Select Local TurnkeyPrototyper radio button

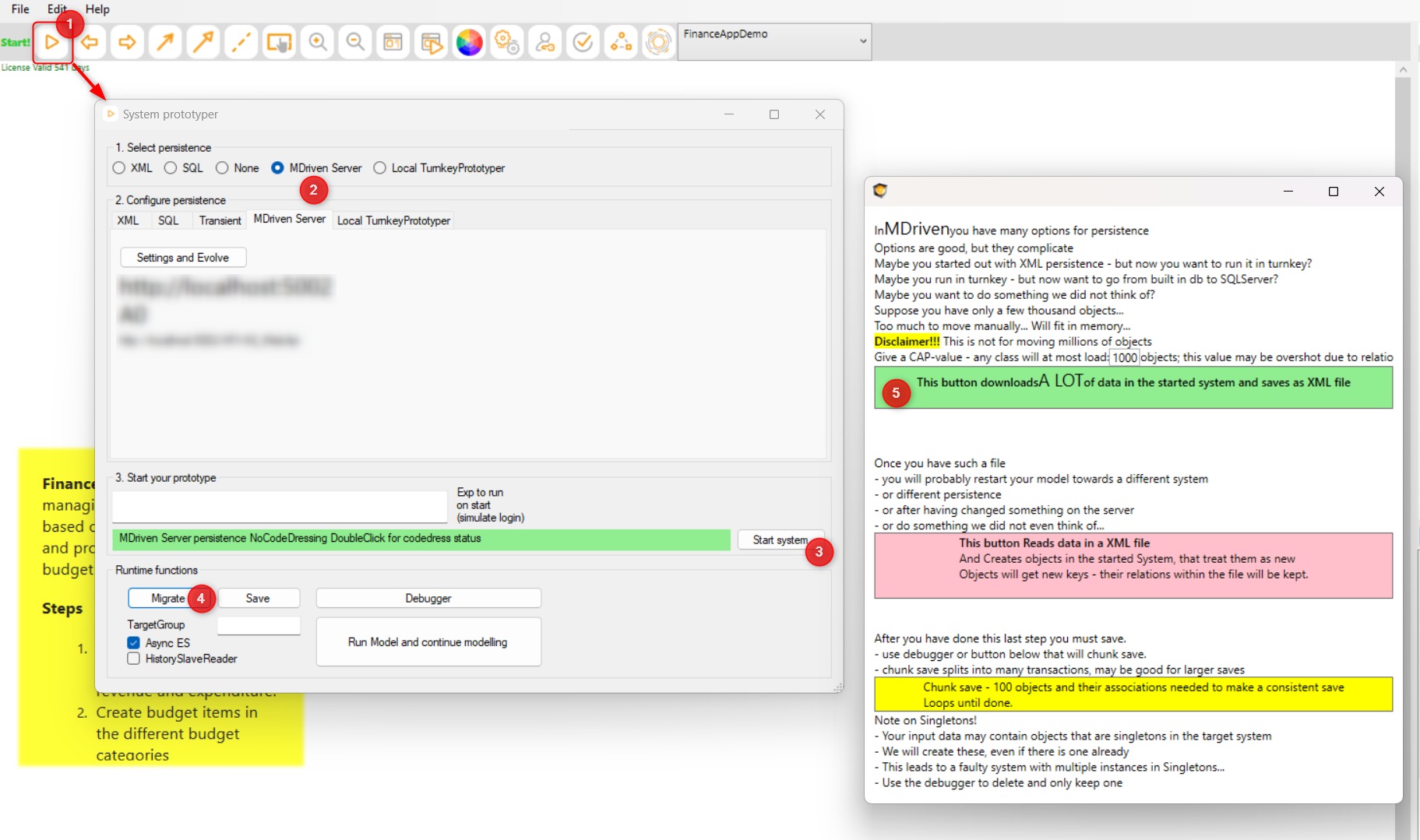(x=380, y=168)
